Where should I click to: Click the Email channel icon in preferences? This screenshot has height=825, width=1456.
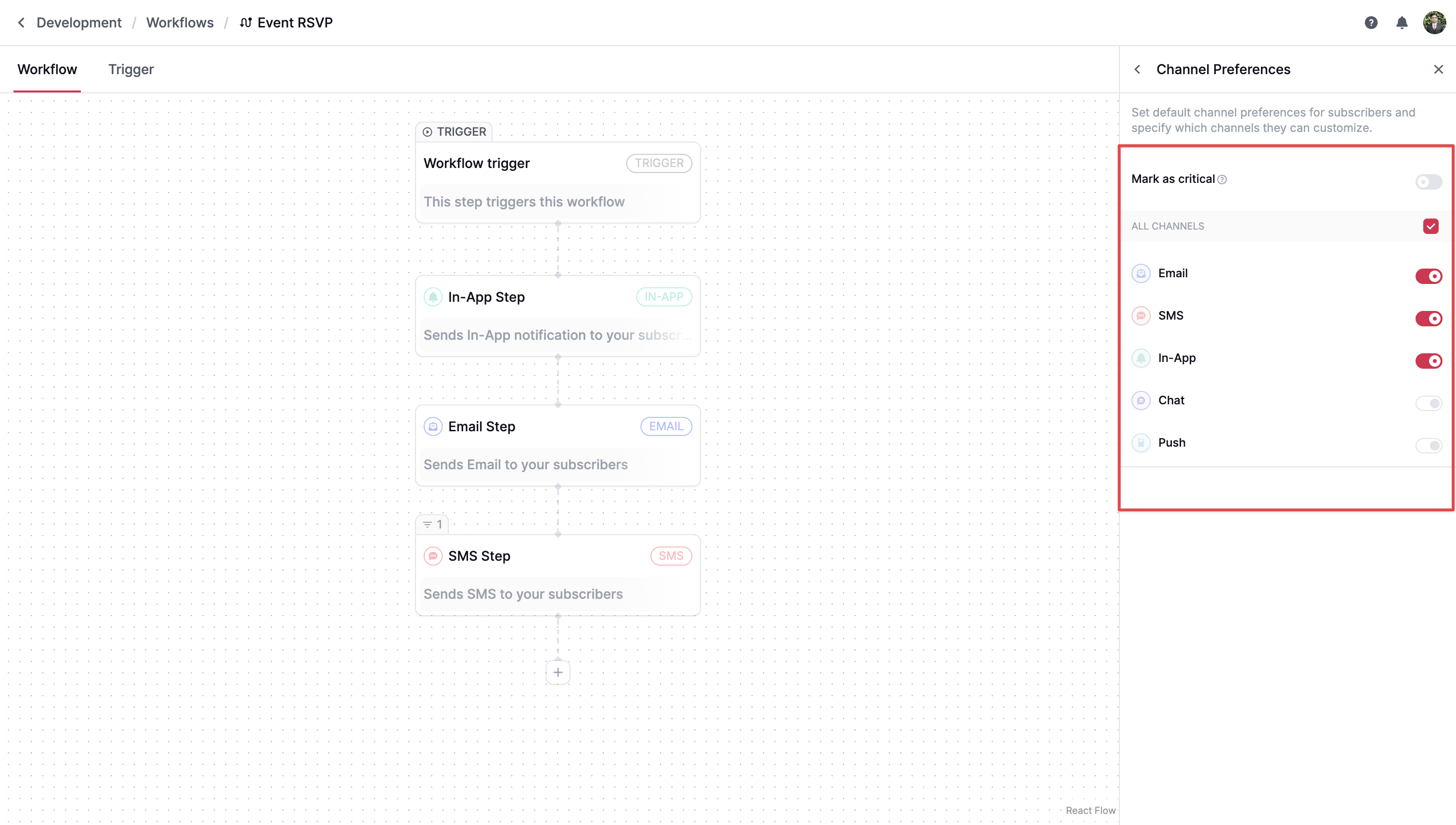point(1141,273)
